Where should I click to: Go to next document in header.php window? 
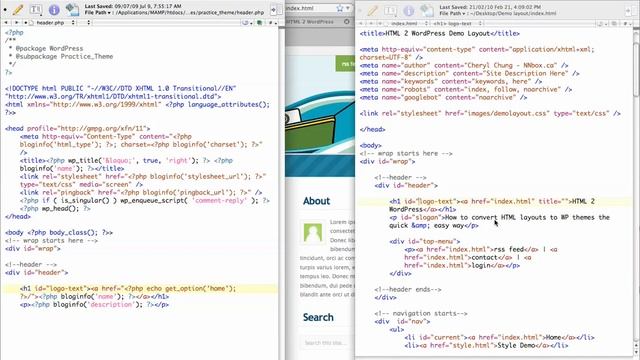click(x=16, y=23)
